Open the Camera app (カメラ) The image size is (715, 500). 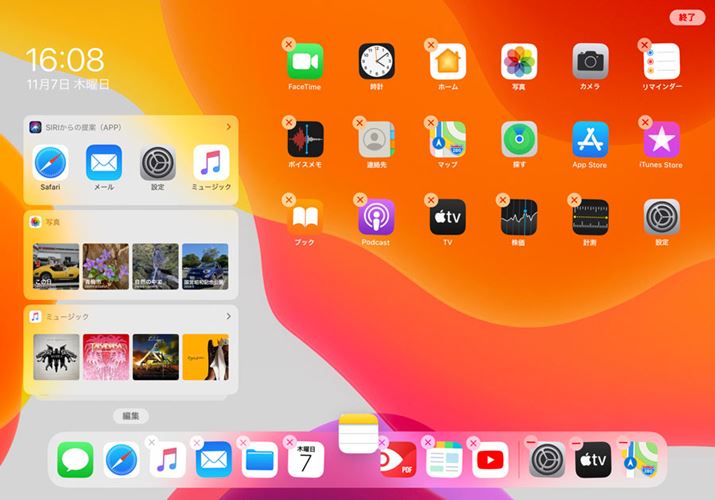[x=591, y=62]
